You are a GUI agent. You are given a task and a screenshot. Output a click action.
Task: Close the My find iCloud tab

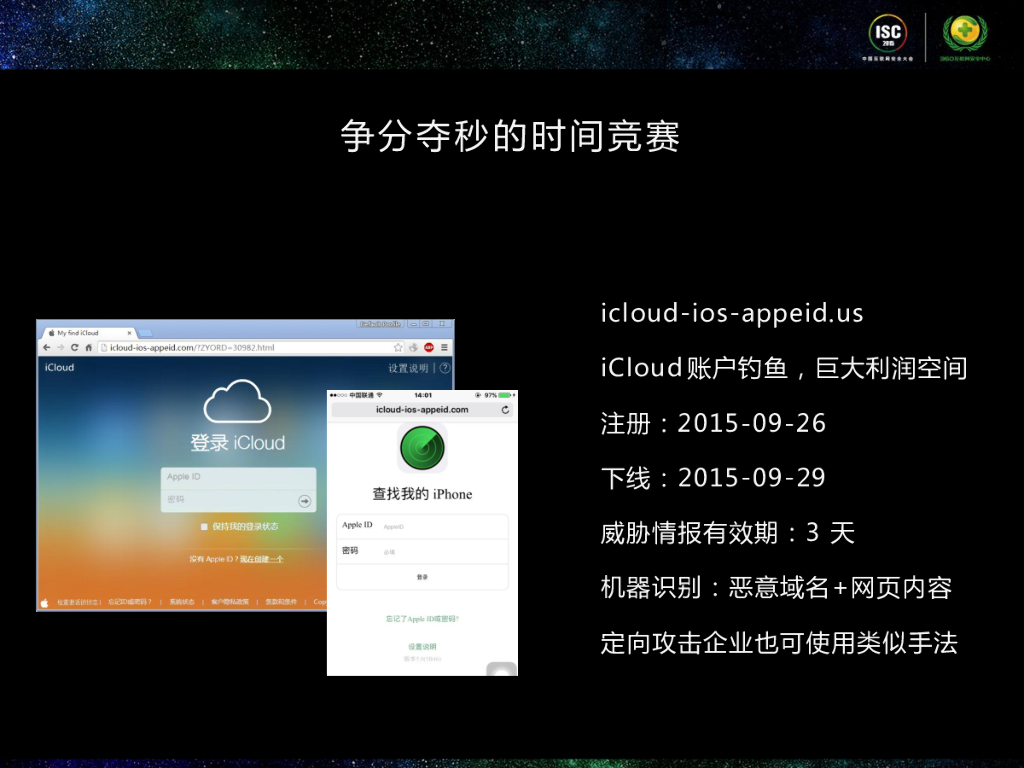point(129,333)
